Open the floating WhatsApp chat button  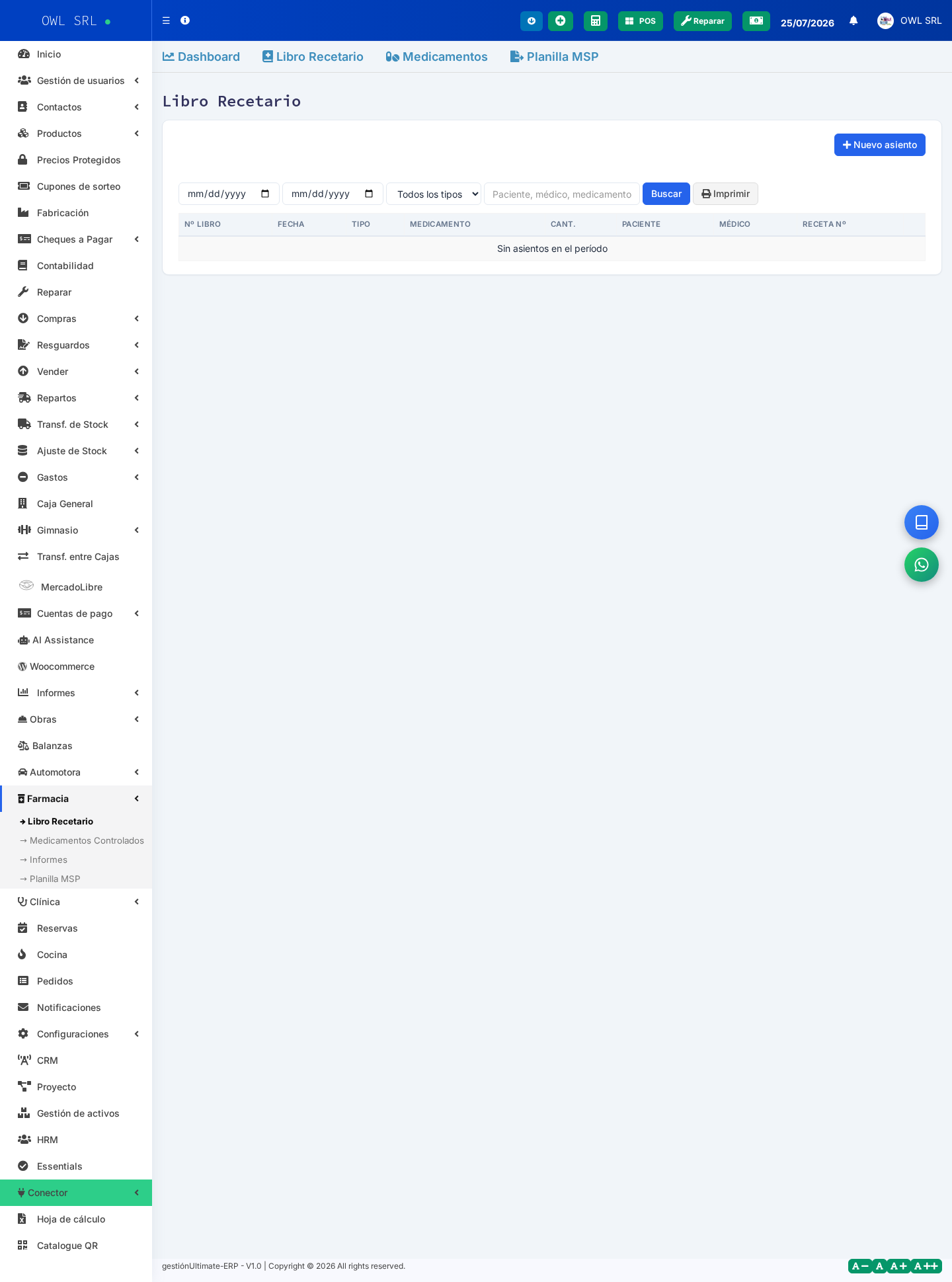click(x=921, y=565)
